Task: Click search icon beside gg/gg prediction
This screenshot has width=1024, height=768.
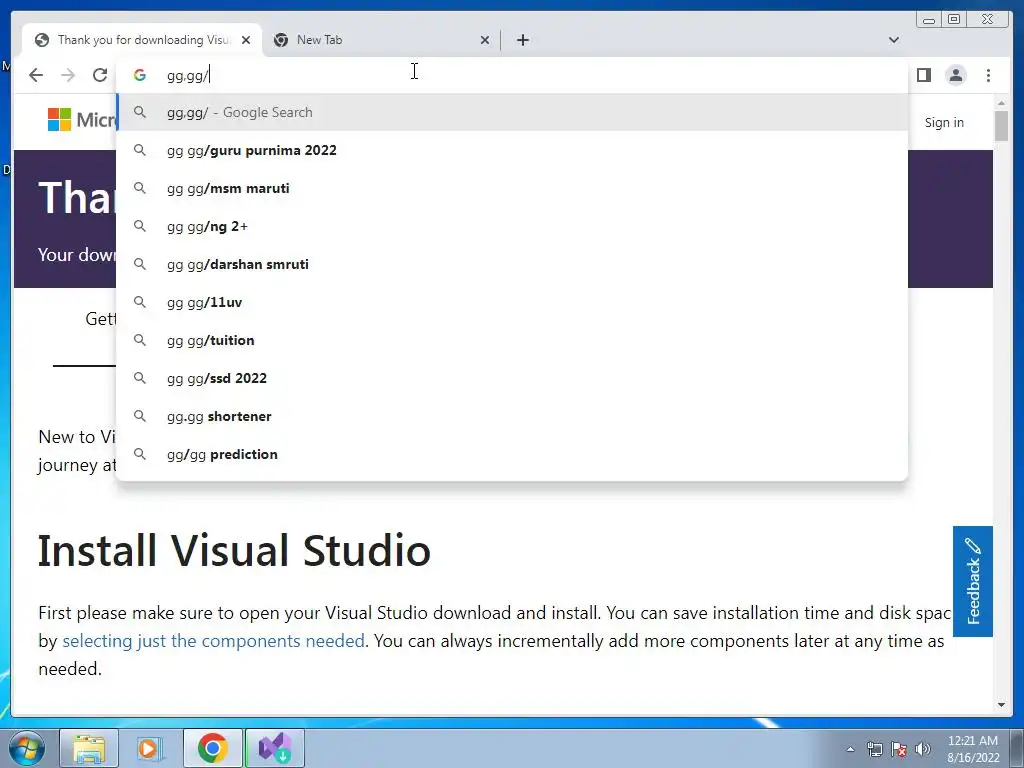Action: (x=140, y=454)
